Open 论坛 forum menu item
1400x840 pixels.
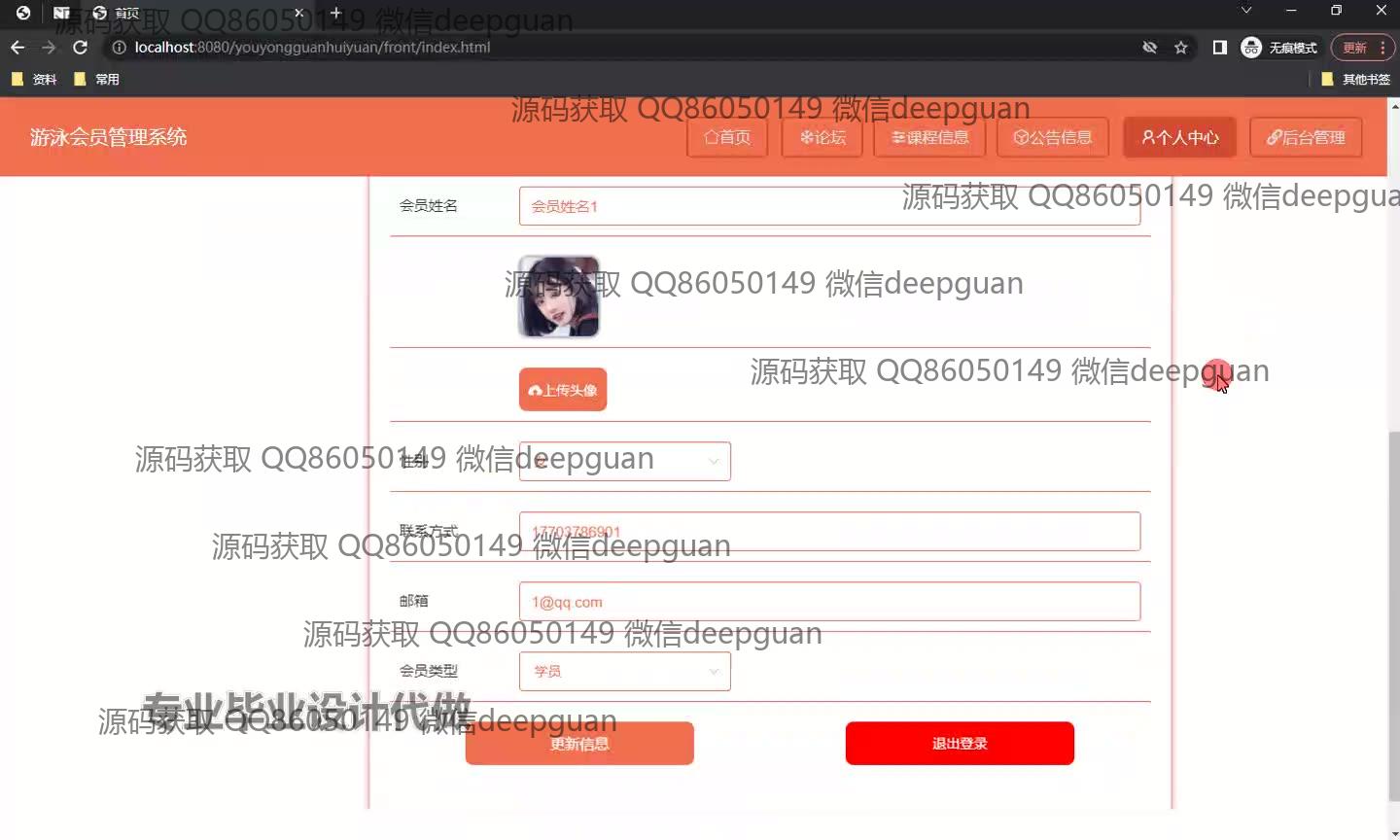(x=823, y=137)
